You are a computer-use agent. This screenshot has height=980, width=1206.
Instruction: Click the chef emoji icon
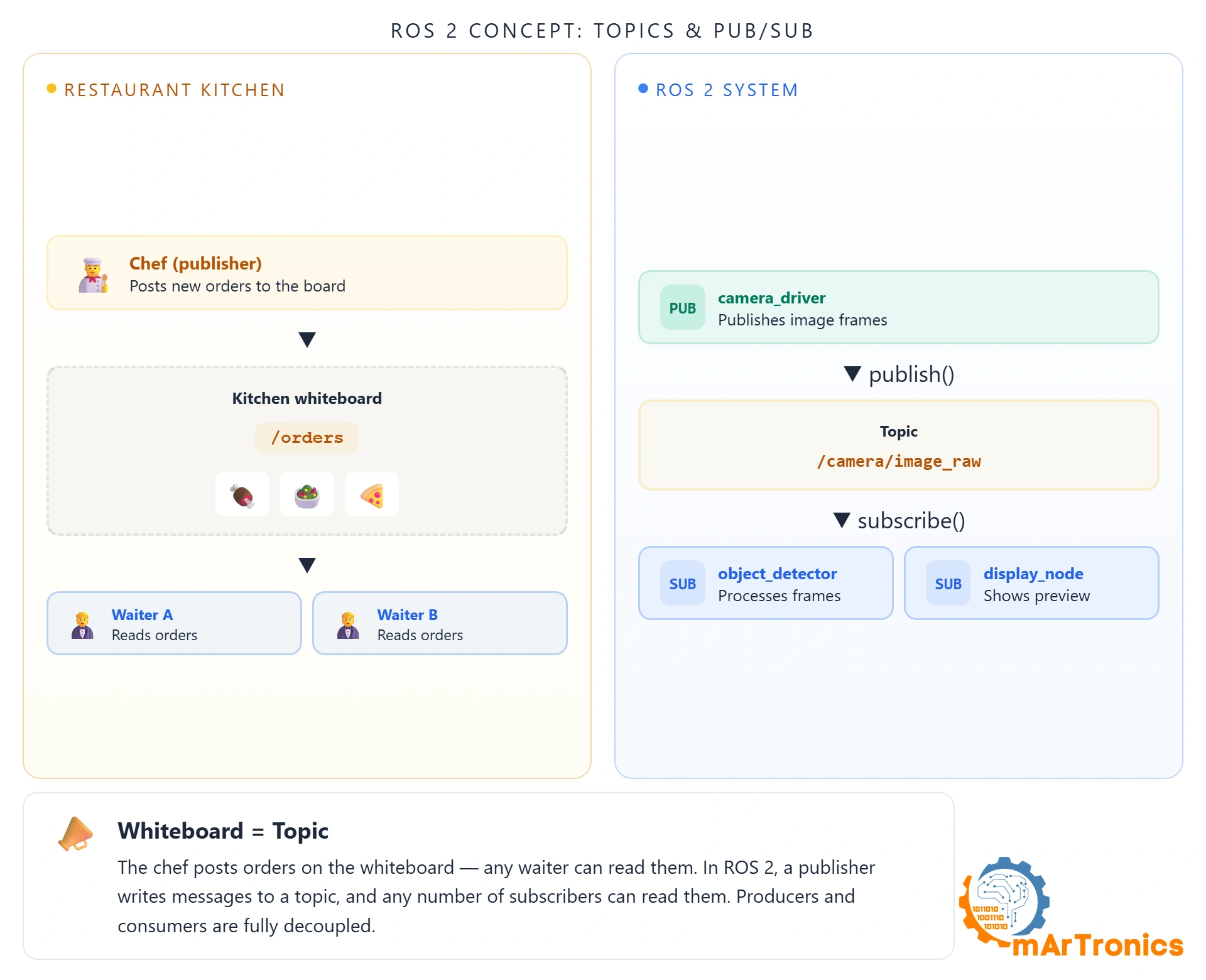[93, 275]
